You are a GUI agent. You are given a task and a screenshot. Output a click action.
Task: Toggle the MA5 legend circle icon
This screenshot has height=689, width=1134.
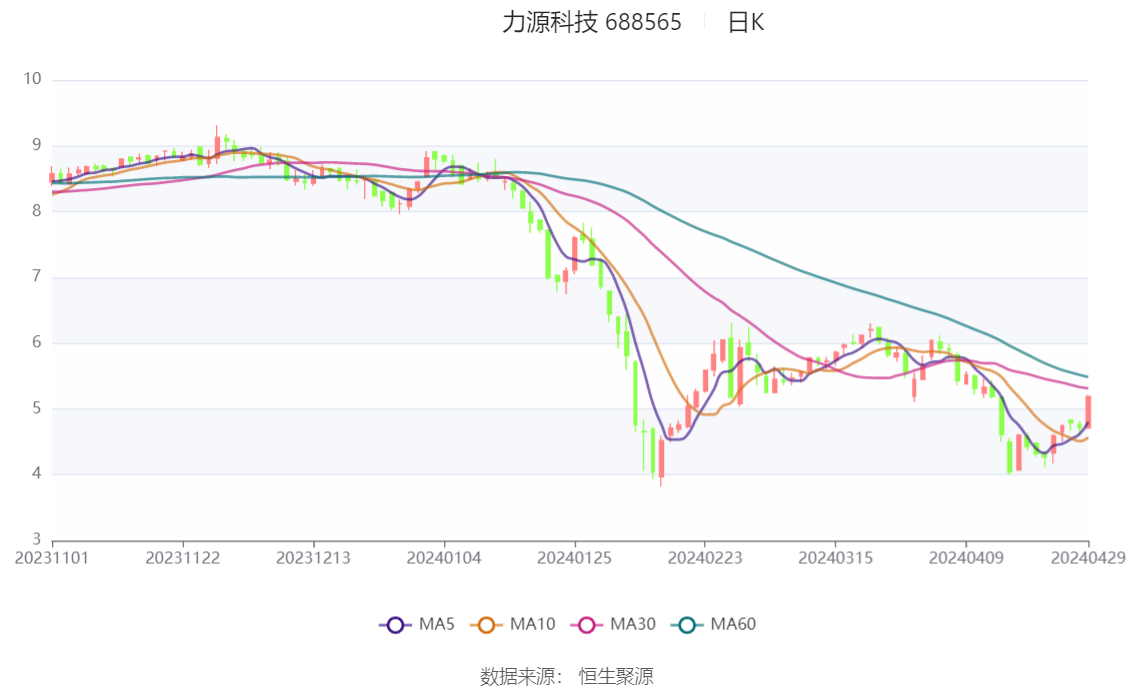pos(395,625)
